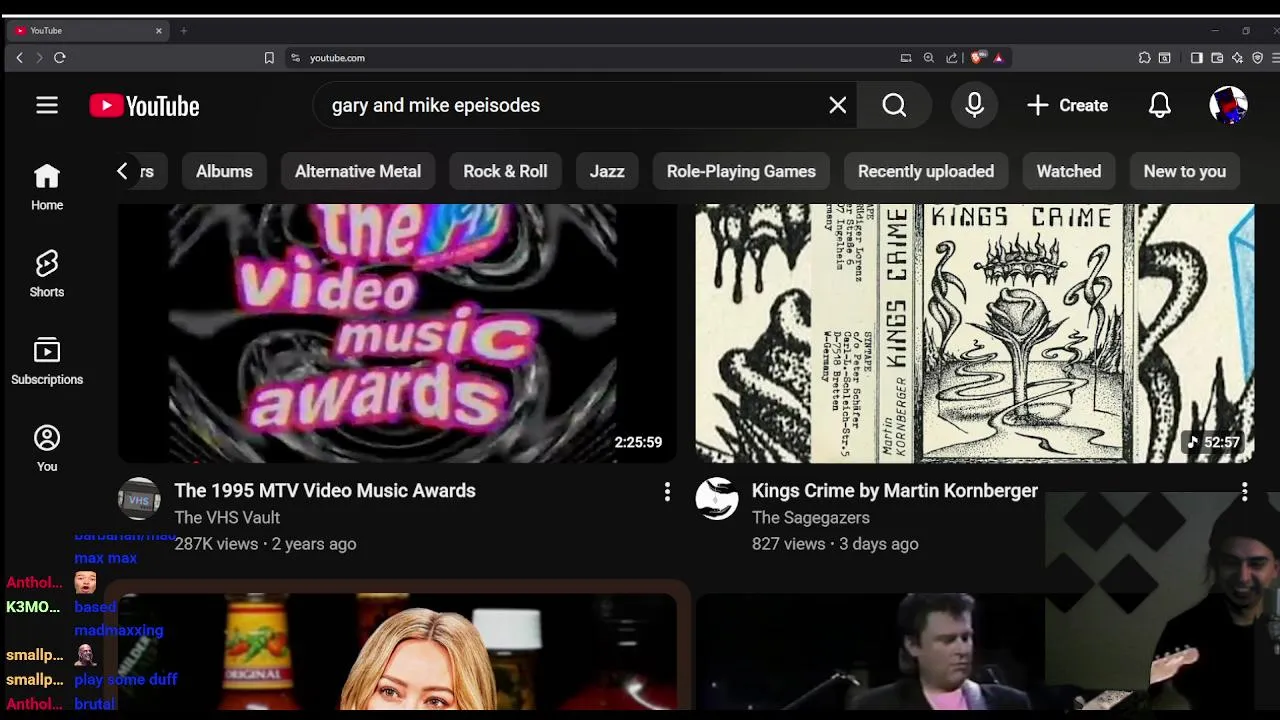Open The VHS Vault channel avatar
Image resolution: width=1280 pixels, height=720 pixels.
(x=139, y=499)
